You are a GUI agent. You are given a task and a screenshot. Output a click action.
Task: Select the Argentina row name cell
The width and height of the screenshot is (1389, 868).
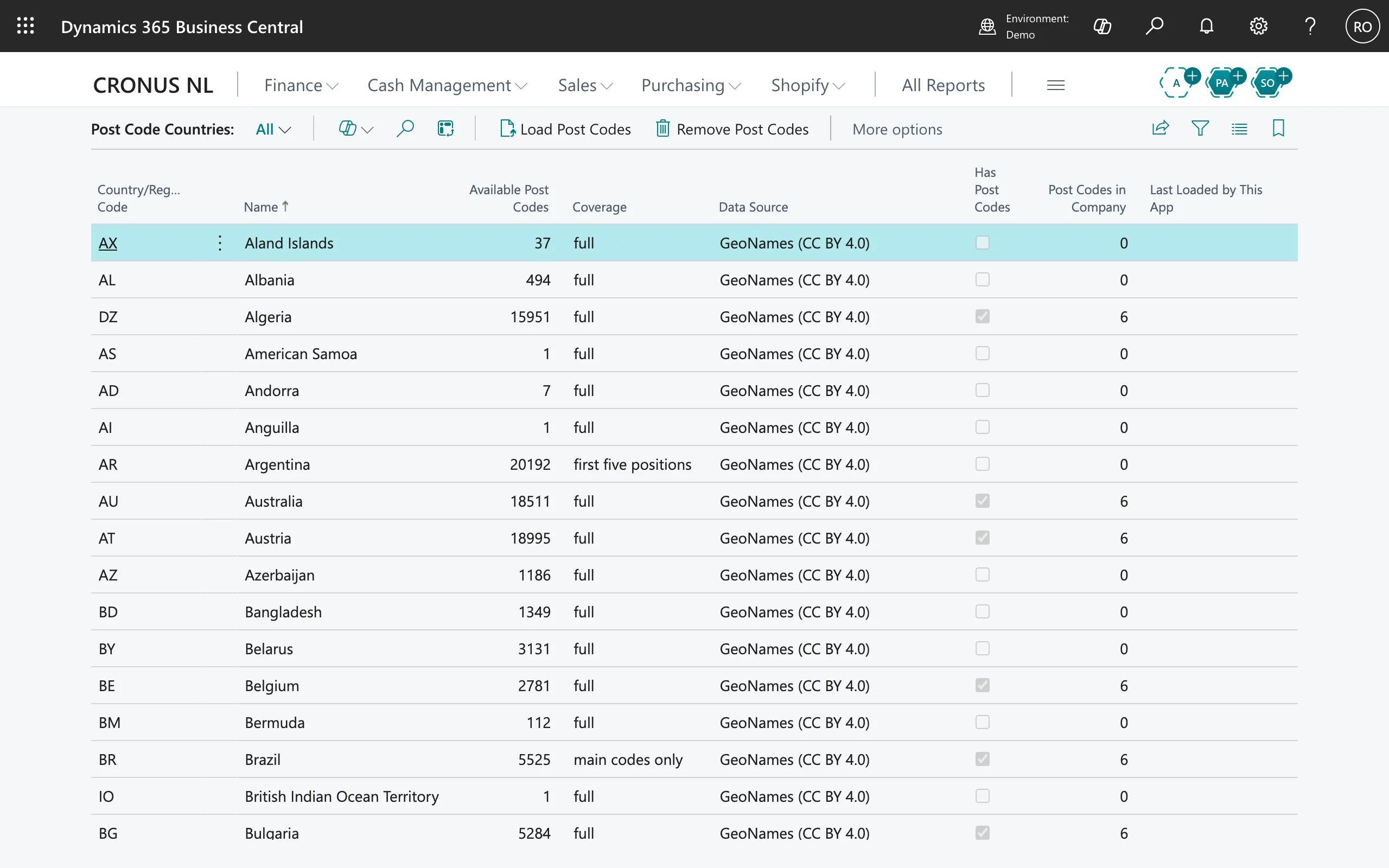click(277, 464)
